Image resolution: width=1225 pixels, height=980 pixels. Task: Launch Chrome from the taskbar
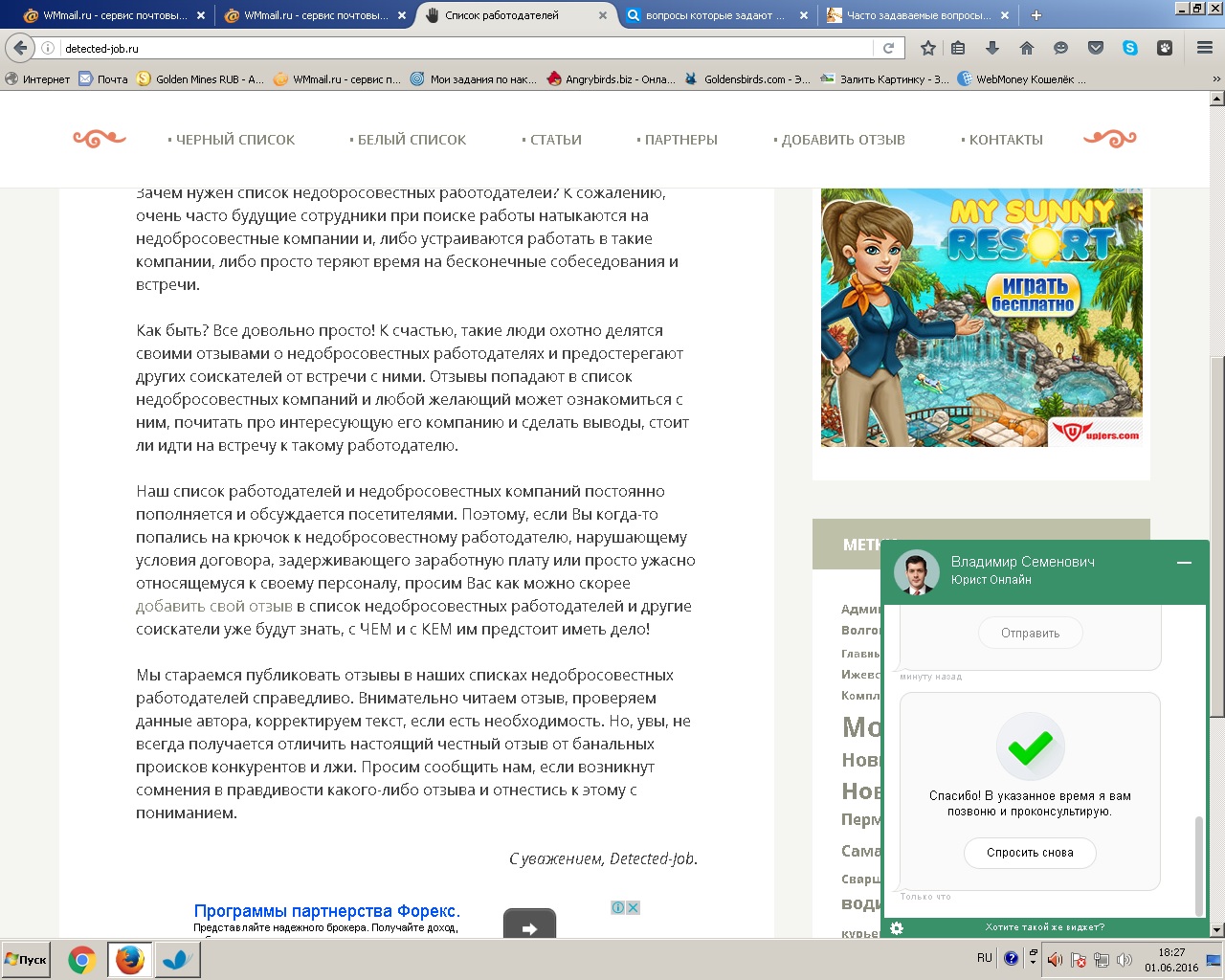[x=82, y=960]
